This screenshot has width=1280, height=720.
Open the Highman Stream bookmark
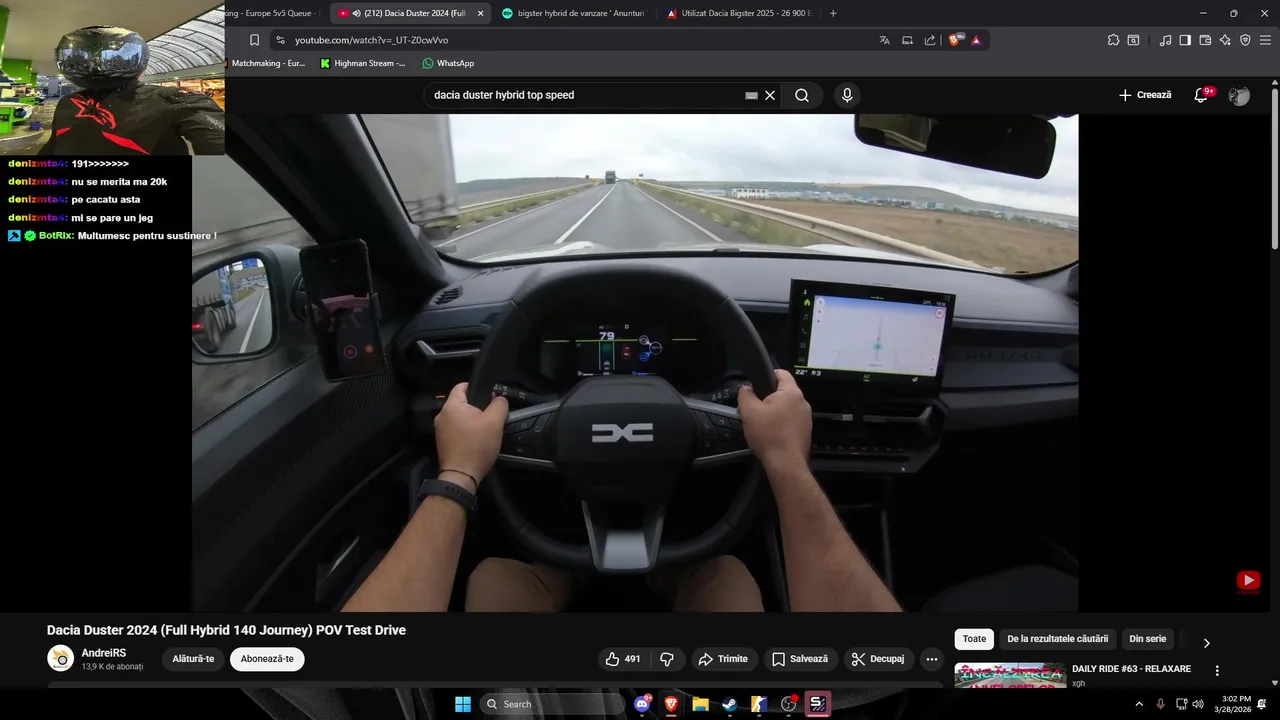pos(362,63)
